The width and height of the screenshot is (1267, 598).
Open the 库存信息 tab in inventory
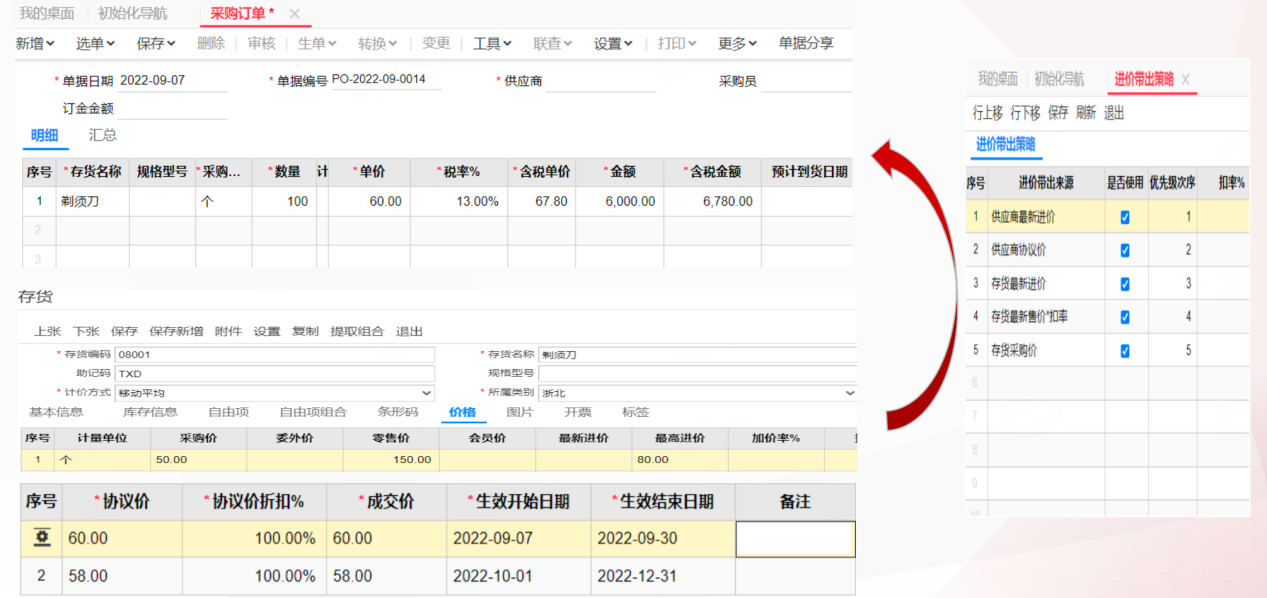(150, 412)
